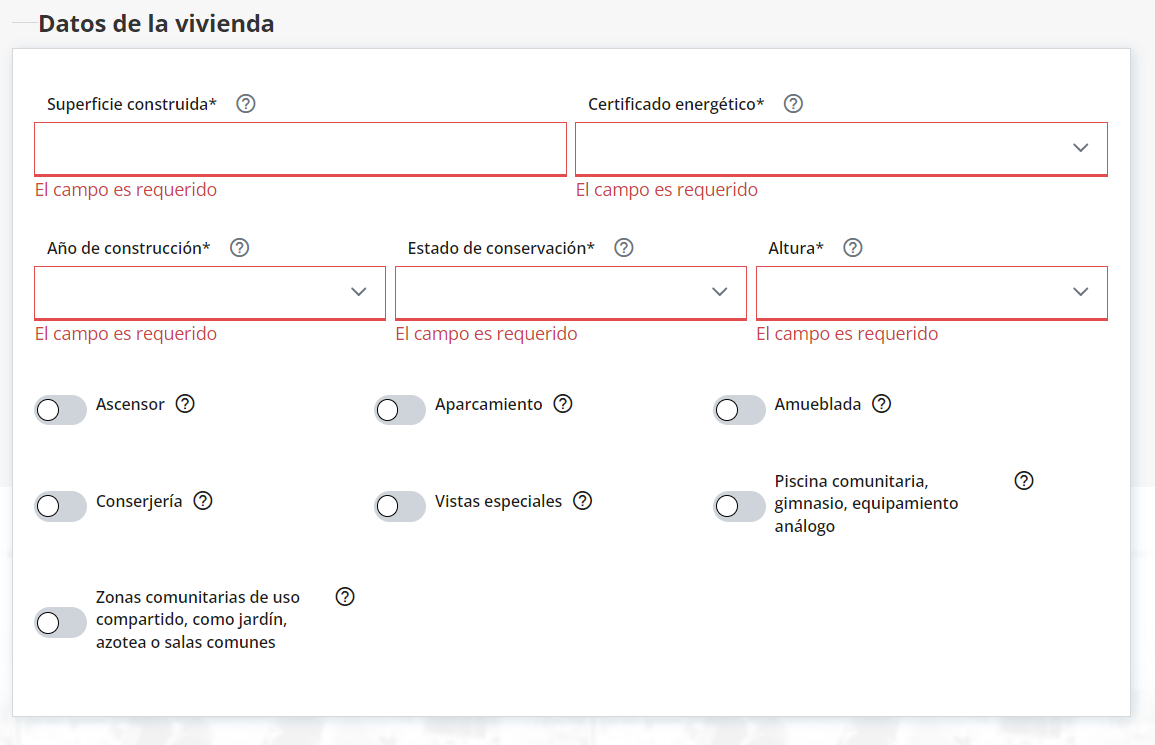The width and height of the screenshot is (1155, 745).
Task: Open help for Vistas especiales
Action: coord(583,500)
